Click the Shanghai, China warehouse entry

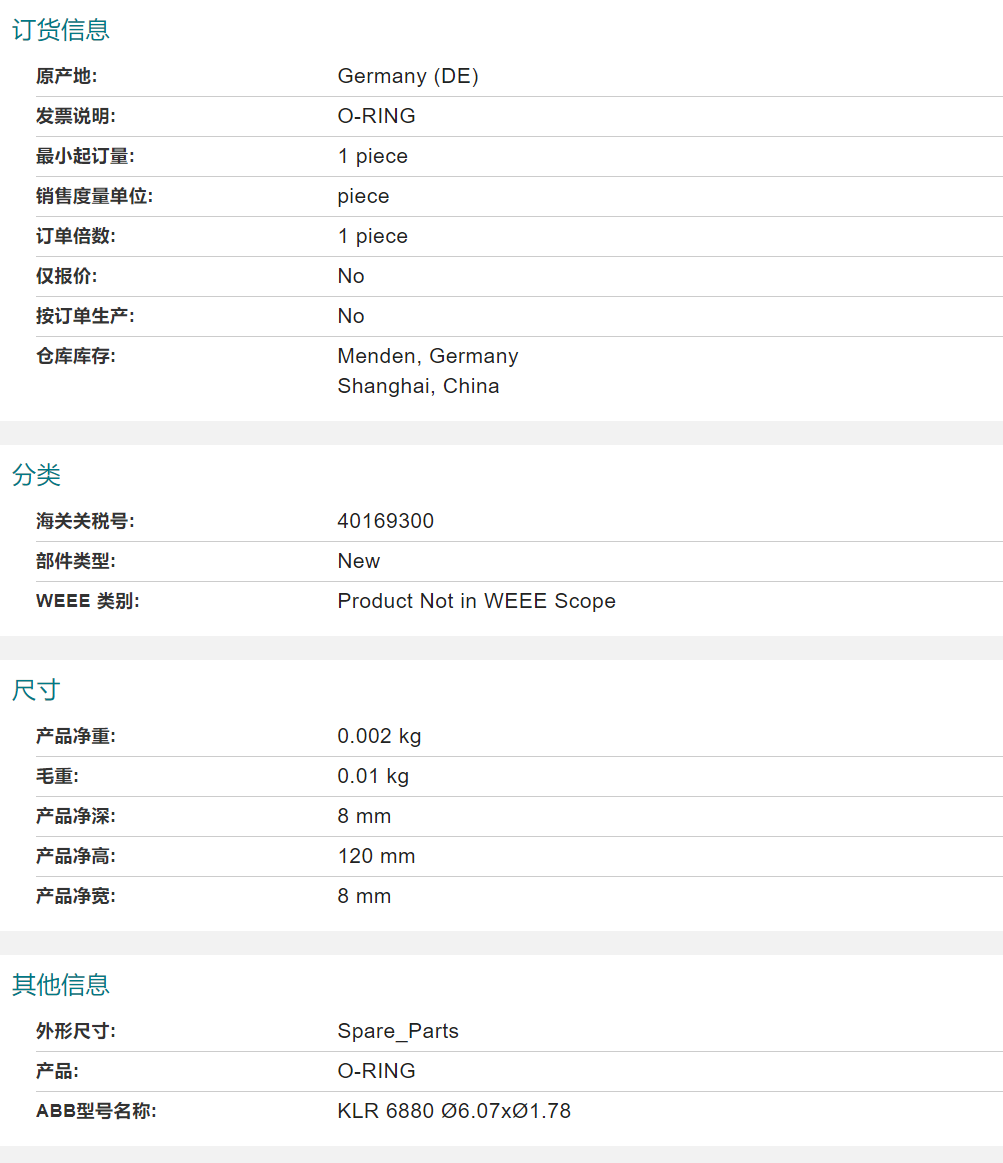tap(418, 386)
